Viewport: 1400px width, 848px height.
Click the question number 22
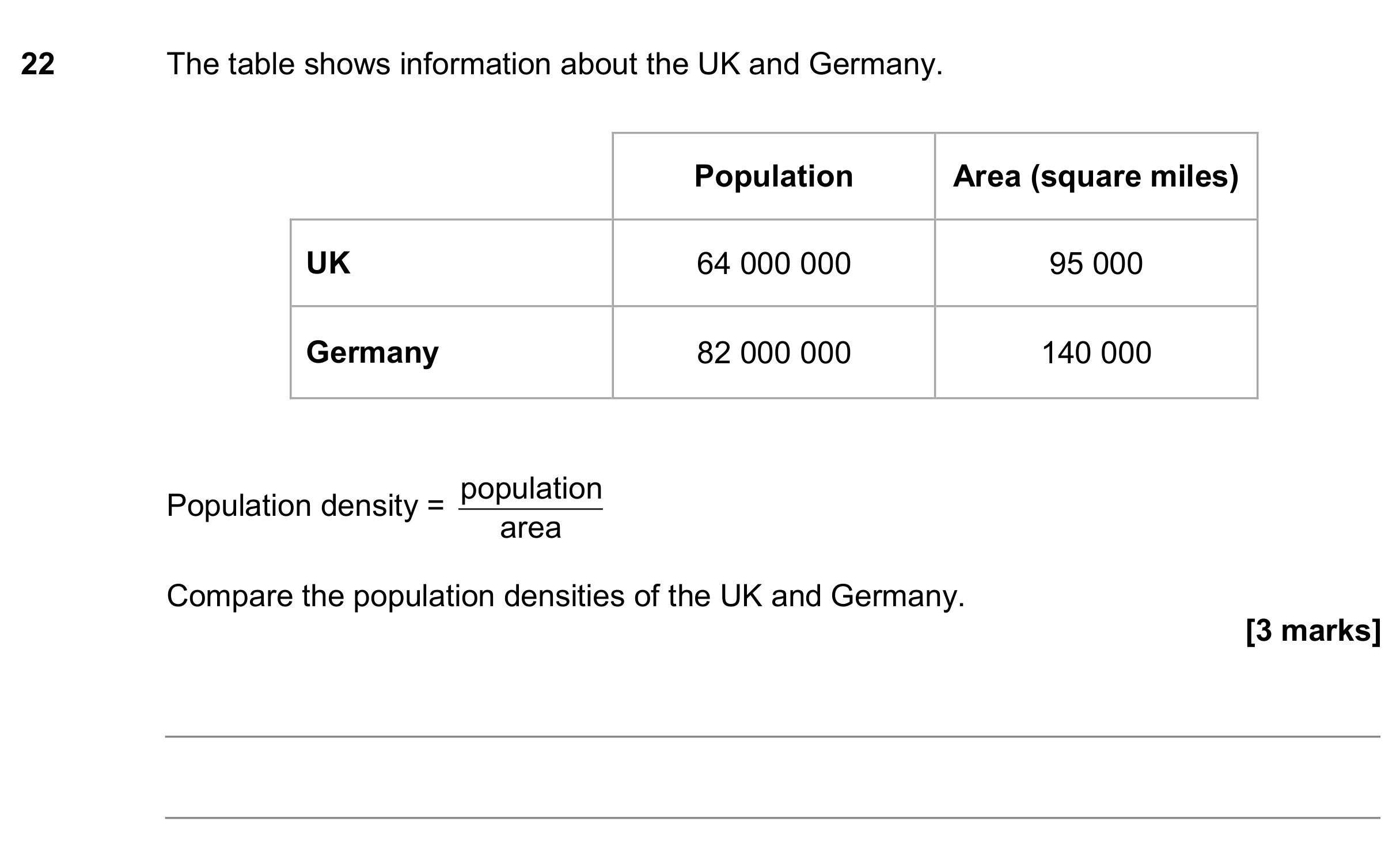point(37,64)
